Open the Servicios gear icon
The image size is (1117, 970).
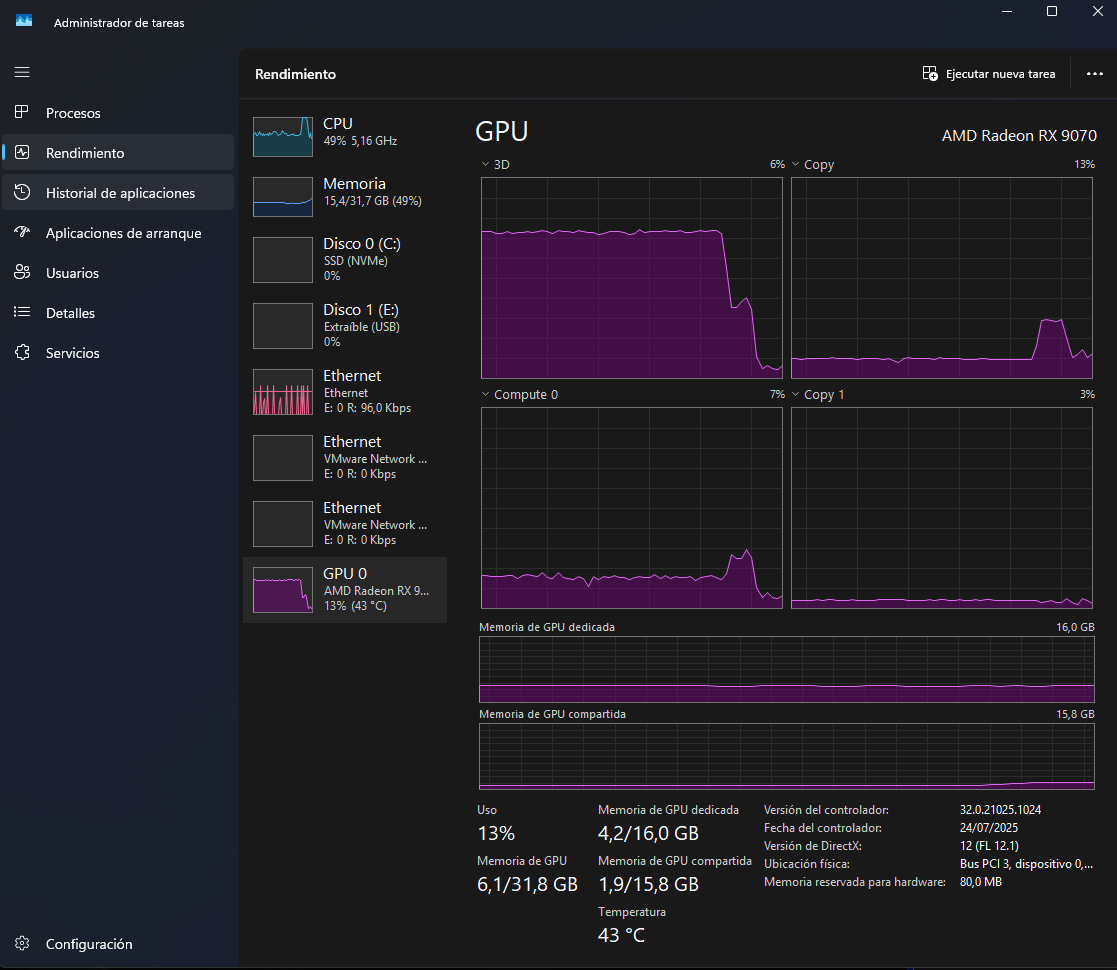click(x=22, y=353)
